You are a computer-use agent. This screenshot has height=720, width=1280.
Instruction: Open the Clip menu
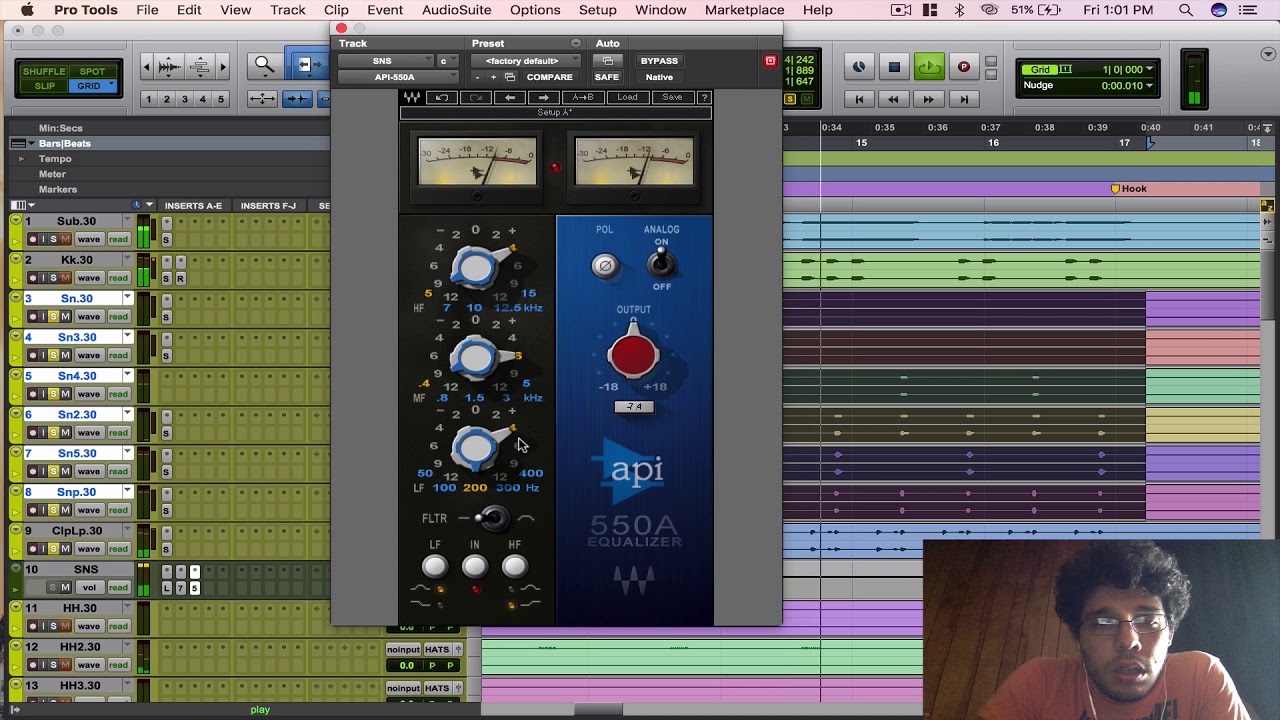click(x=336, y=10)
